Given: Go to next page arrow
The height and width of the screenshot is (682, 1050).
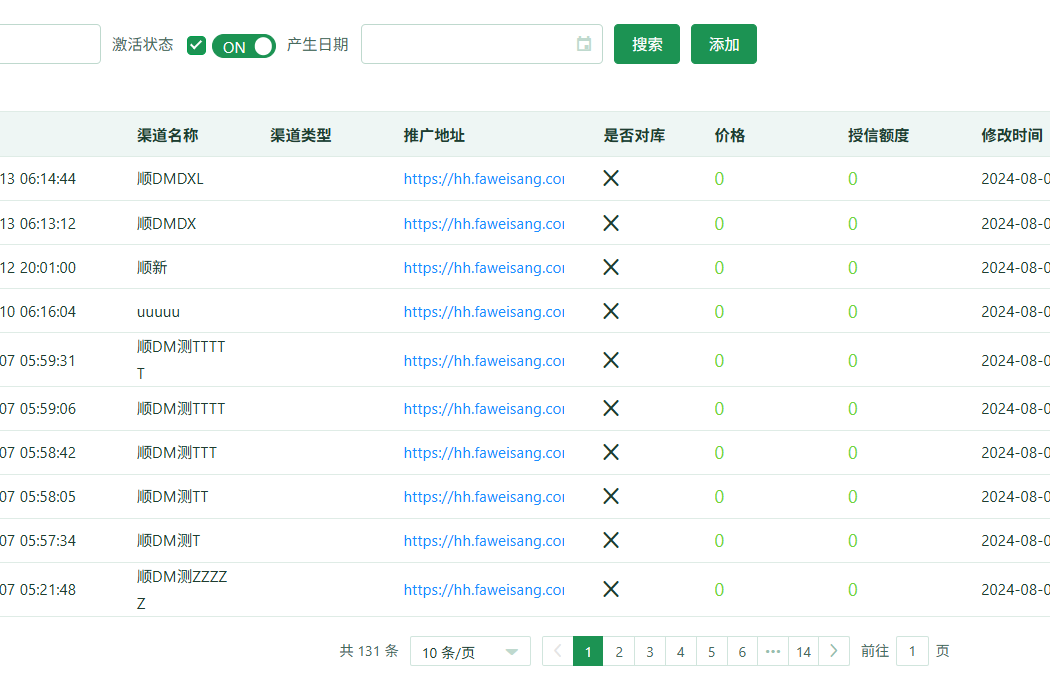Looking at the screenshot, I should (x=834, y=651).
